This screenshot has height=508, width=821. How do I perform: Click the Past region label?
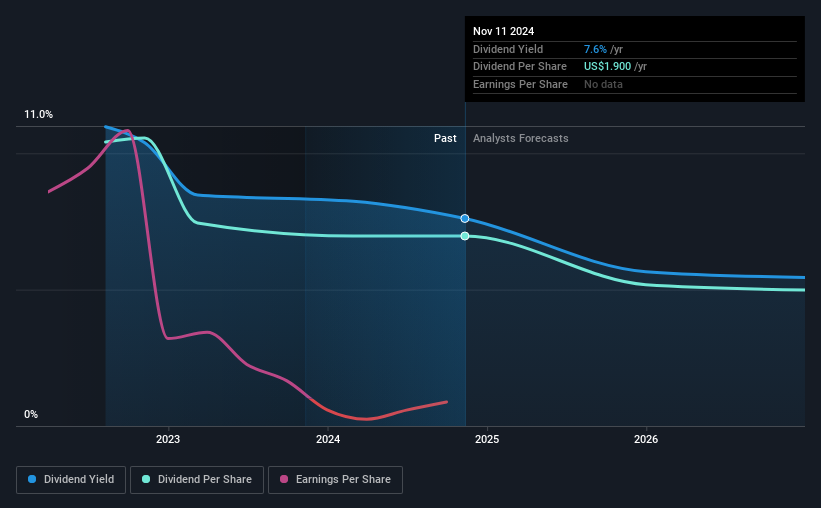coord(445,138)
